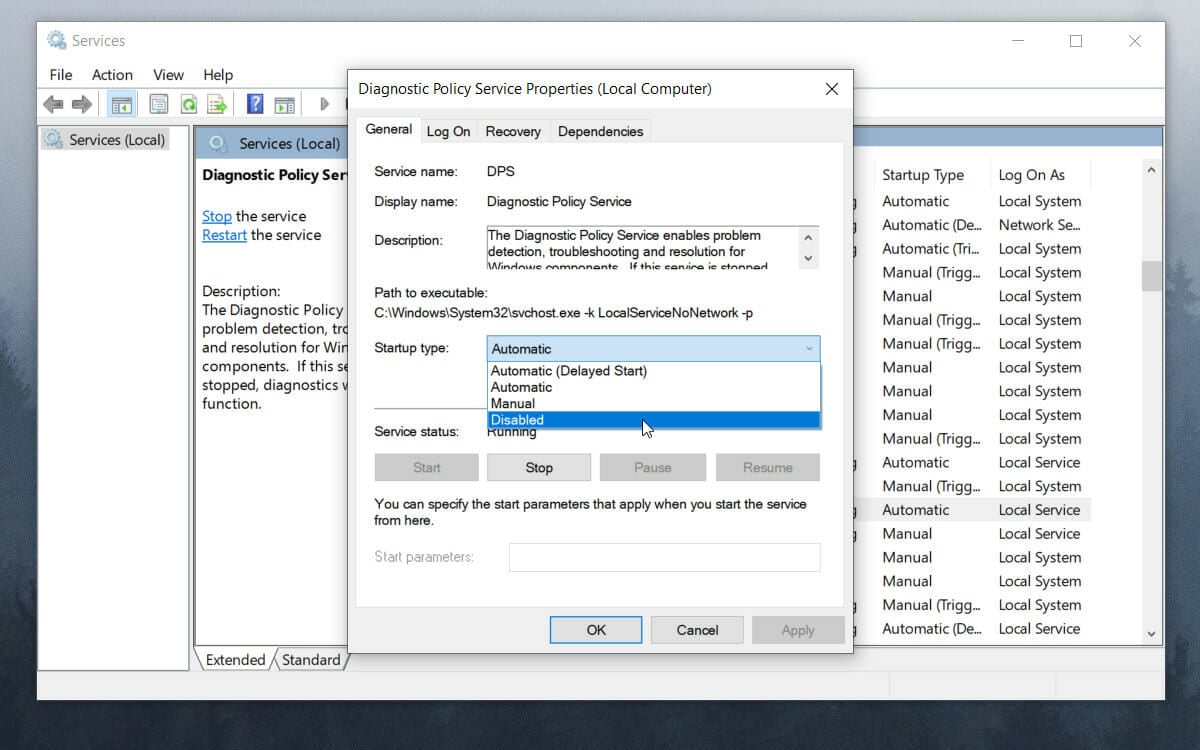
Task: Click the description box up arrow
Action: pos(809,238)
